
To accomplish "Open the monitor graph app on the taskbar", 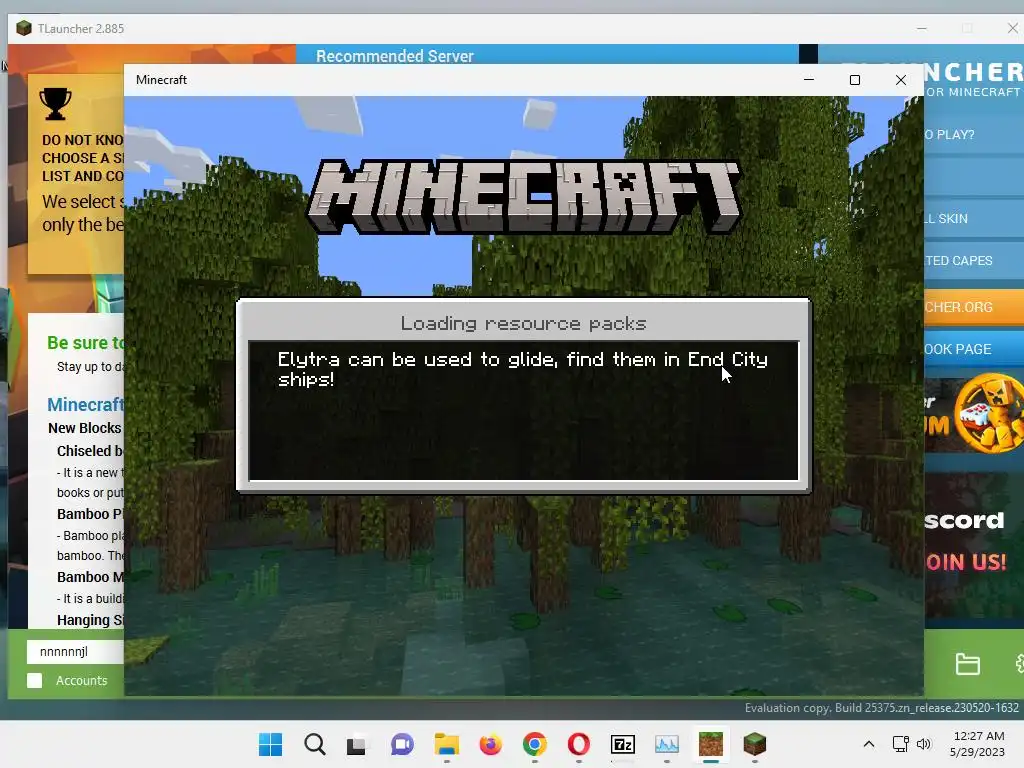I will pyautogui.click(x=667, y=744).
